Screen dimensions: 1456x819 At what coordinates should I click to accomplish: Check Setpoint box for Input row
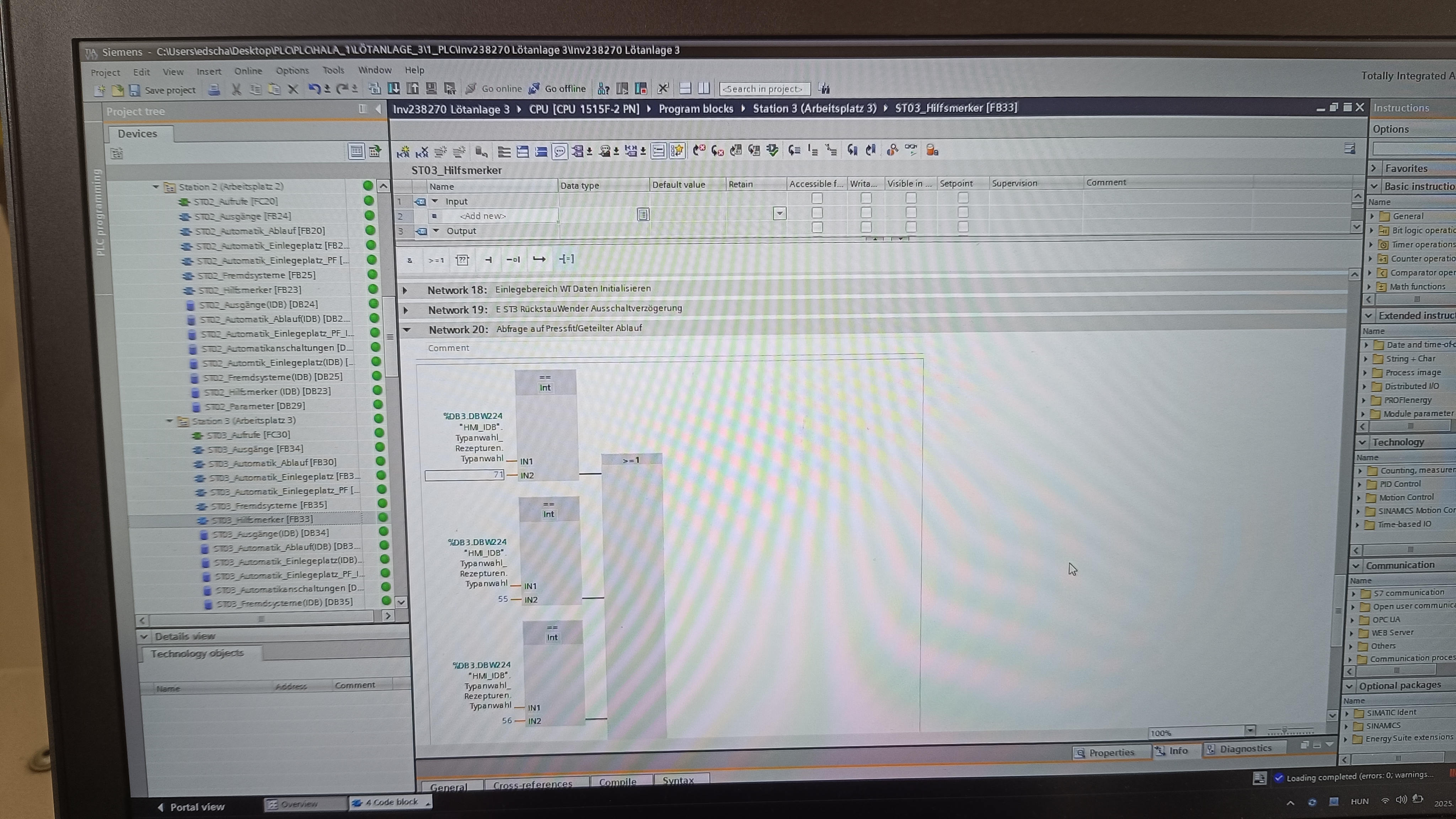pos(963,198)
